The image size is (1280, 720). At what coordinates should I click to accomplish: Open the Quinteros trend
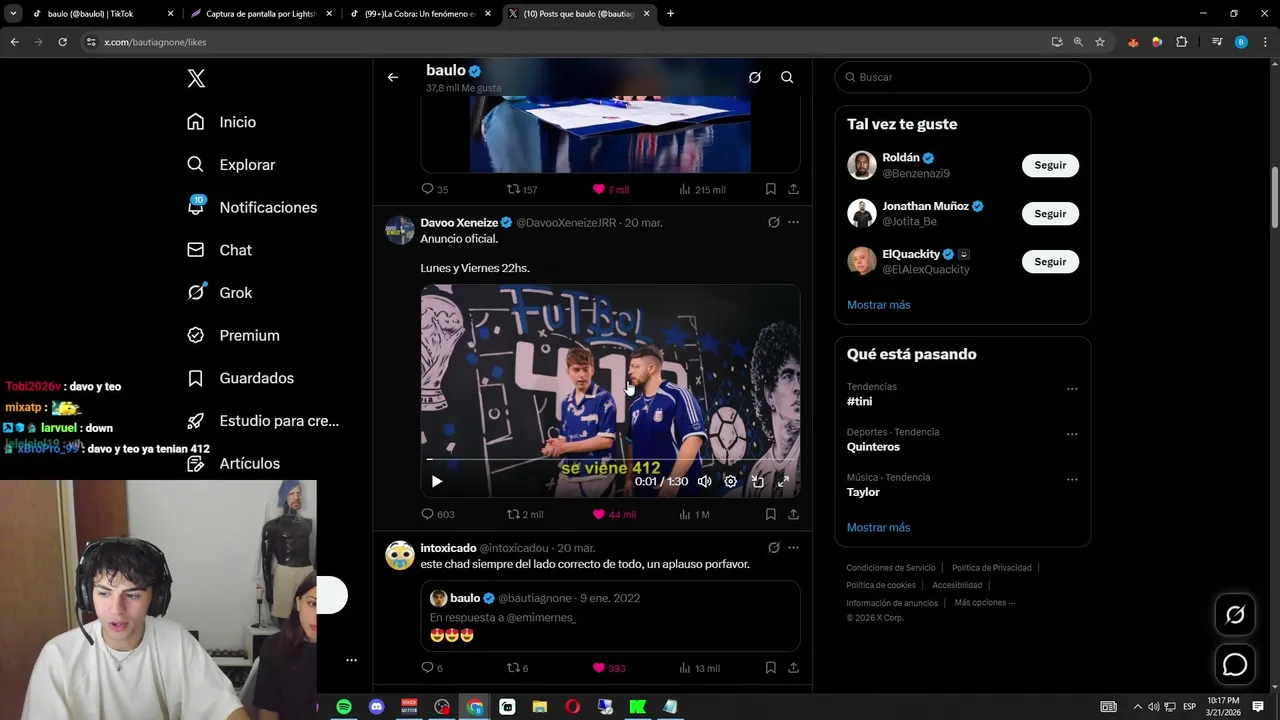coord(873,447)
